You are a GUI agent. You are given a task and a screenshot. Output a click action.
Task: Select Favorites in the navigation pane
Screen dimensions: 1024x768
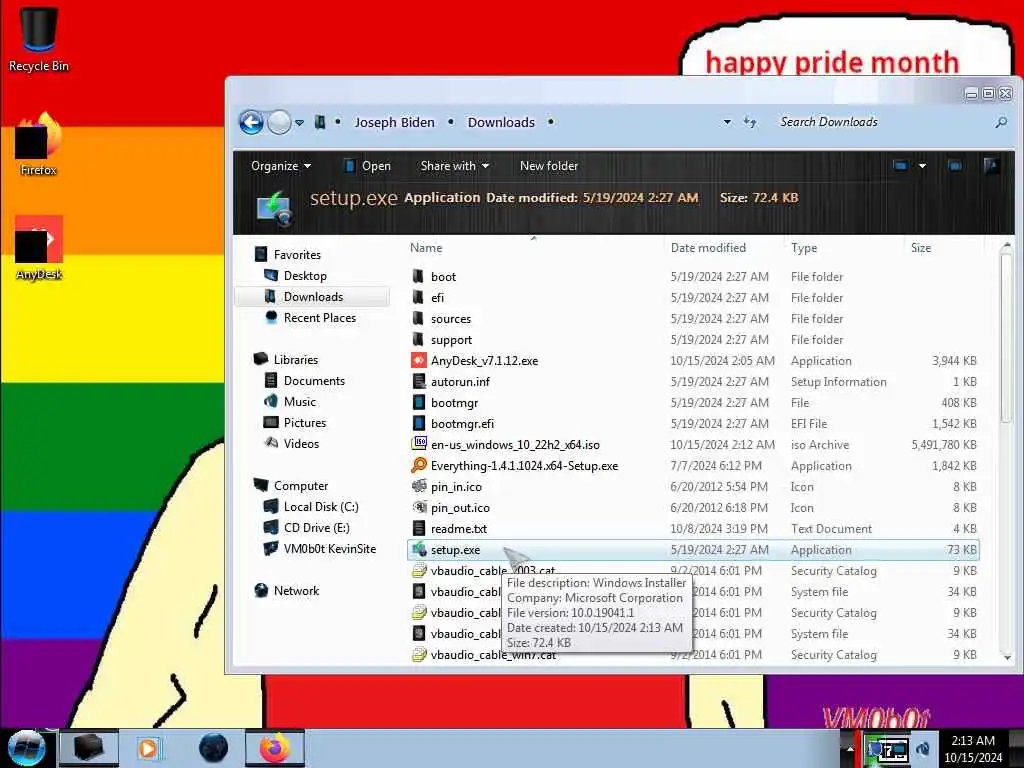[297, 255]
